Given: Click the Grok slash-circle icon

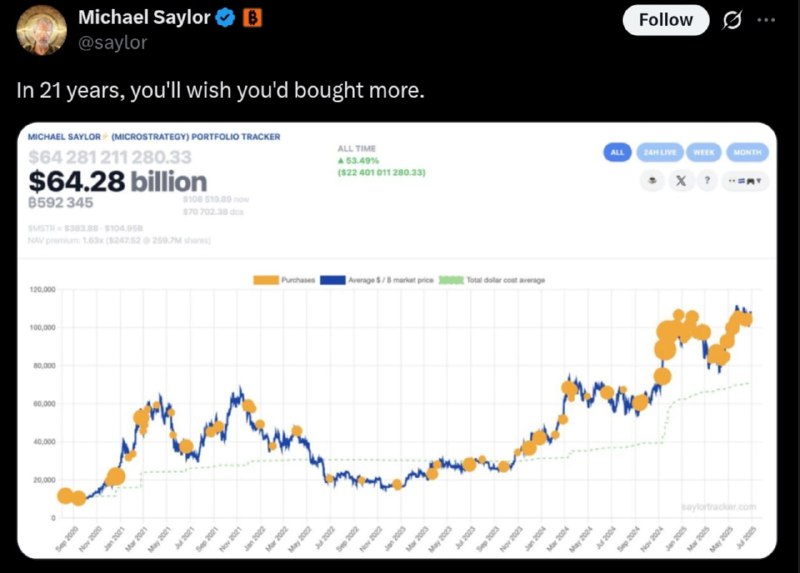Looking at the screenshot, I should (732, 20).
